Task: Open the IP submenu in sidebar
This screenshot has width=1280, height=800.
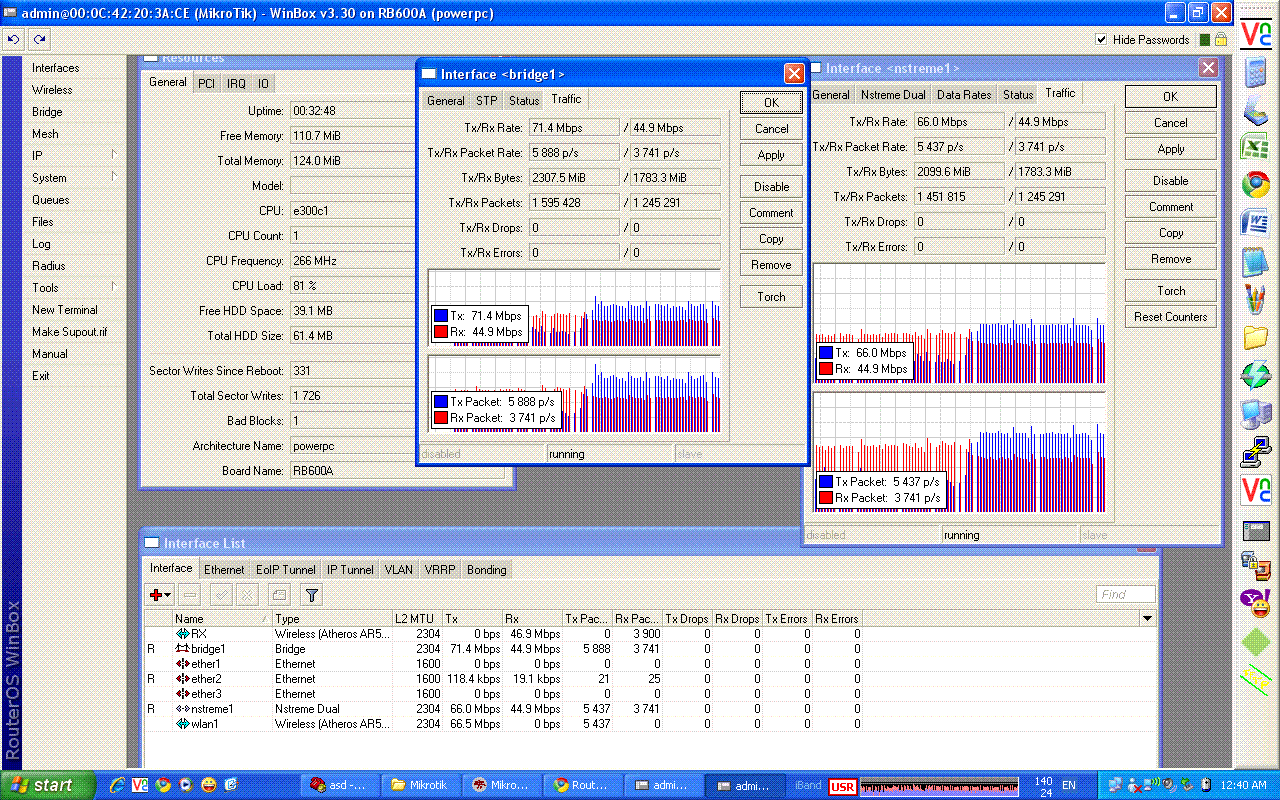Action: pos(75,156)
